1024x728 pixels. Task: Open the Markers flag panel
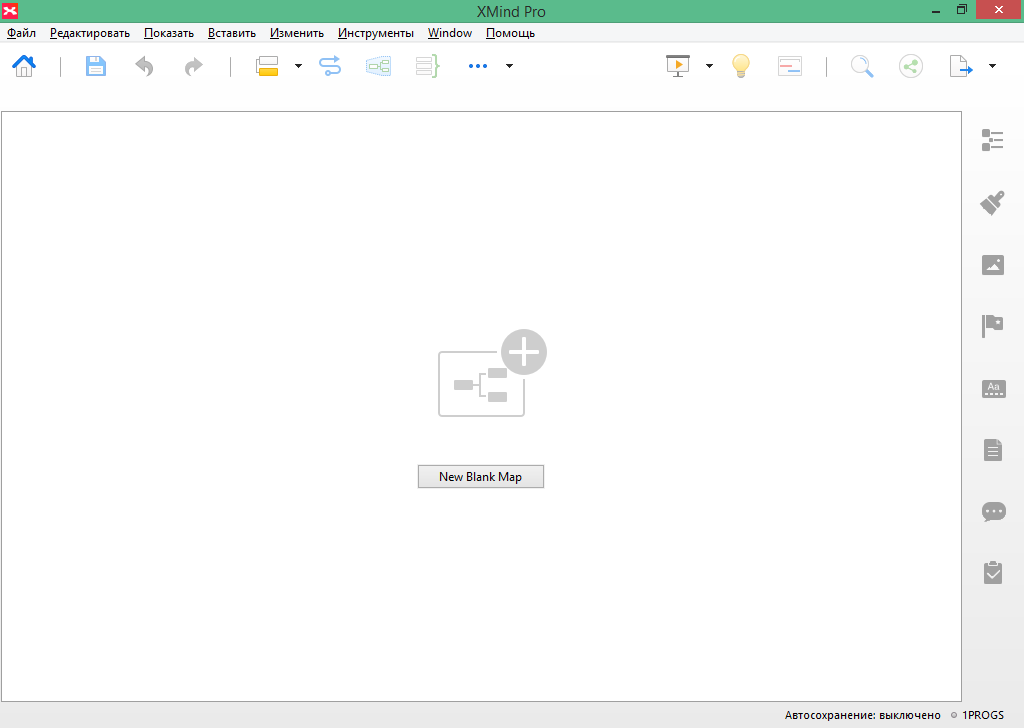coord(992,326)
